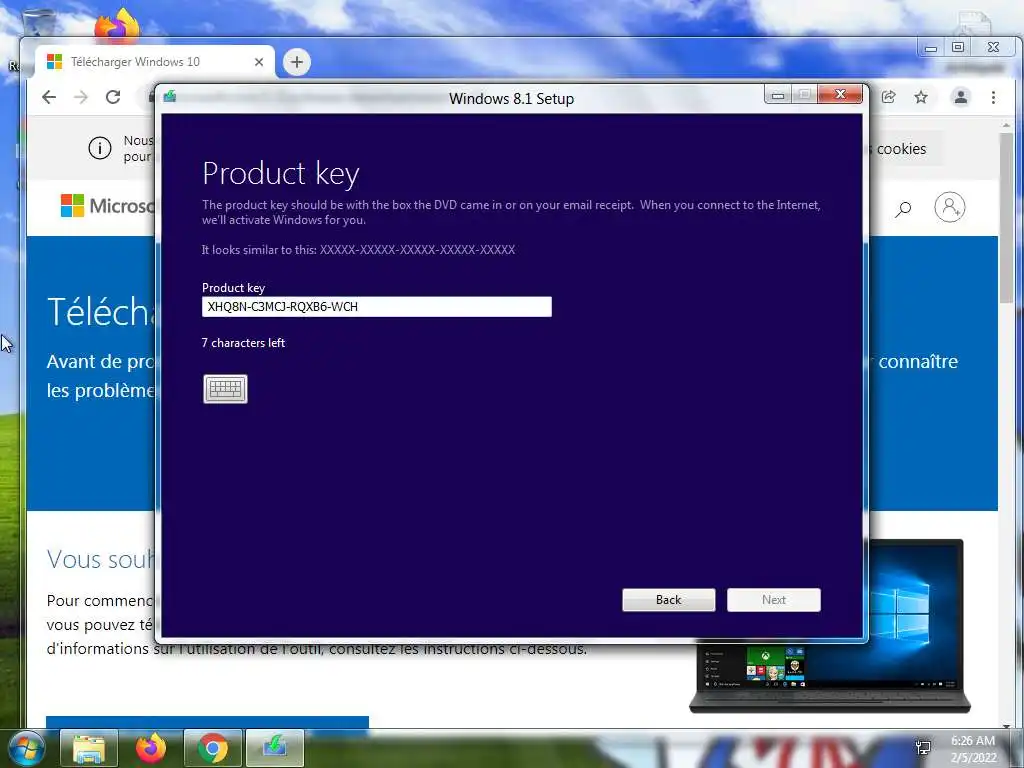Image resolution: width=1024 pixels, height=768 pixels.
Task: Go forward in the Chrome browser
Action: [81, 97]
